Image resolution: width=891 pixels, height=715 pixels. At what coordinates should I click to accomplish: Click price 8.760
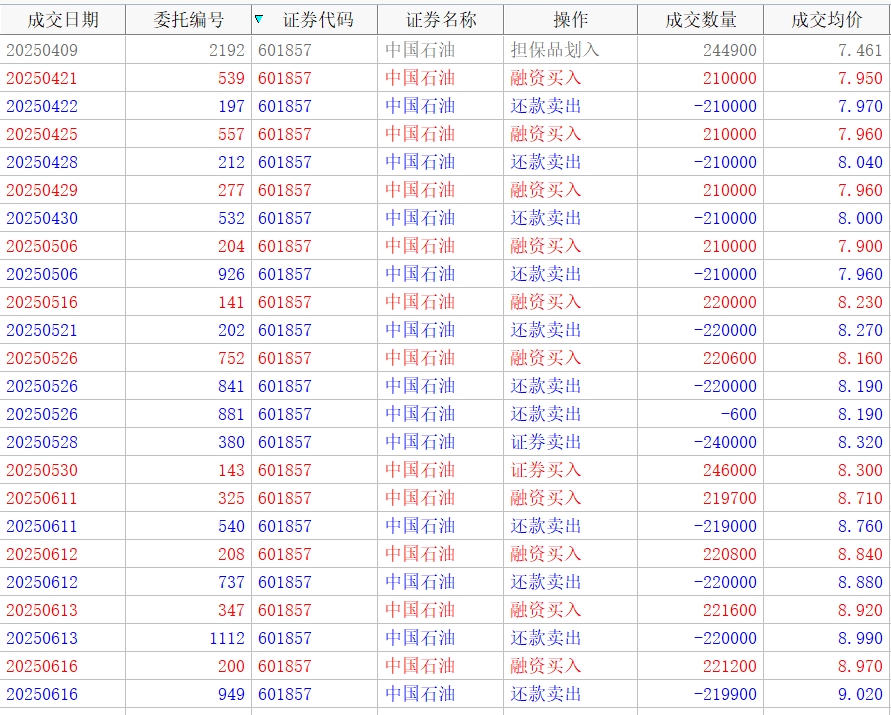(x=860, y=526)
